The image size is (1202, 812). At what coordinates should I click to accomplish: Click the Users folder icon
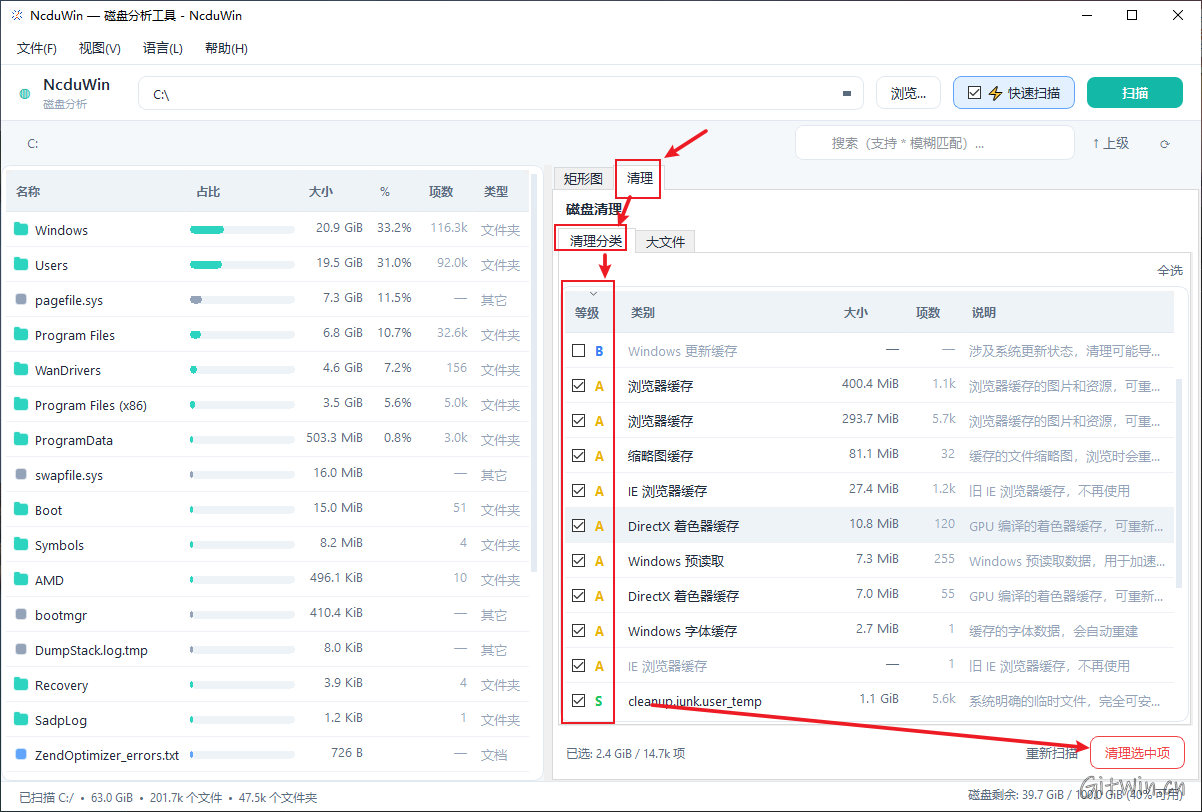click(x=21, y=264)
